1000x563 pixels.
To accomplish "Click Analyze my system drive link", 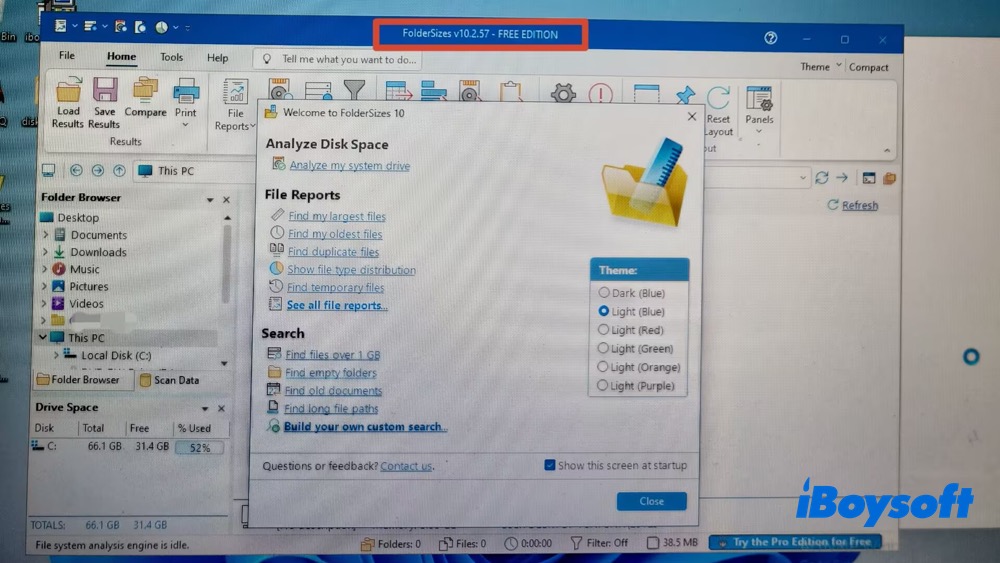I will tap(349, 165).
